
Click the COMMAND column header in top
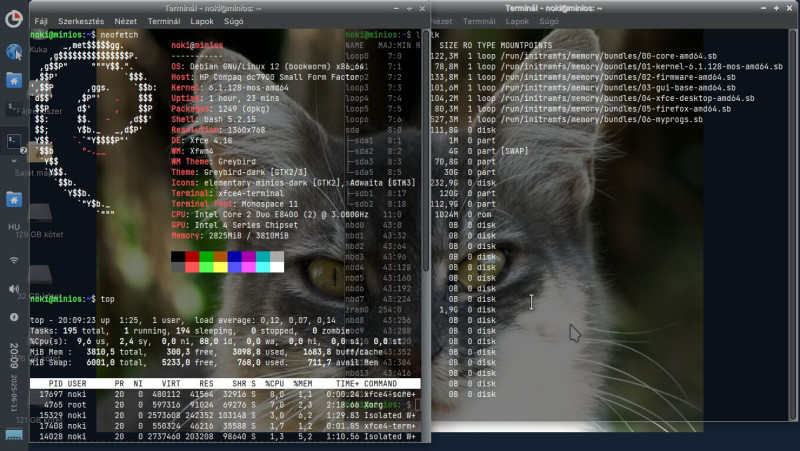[380, 384]
